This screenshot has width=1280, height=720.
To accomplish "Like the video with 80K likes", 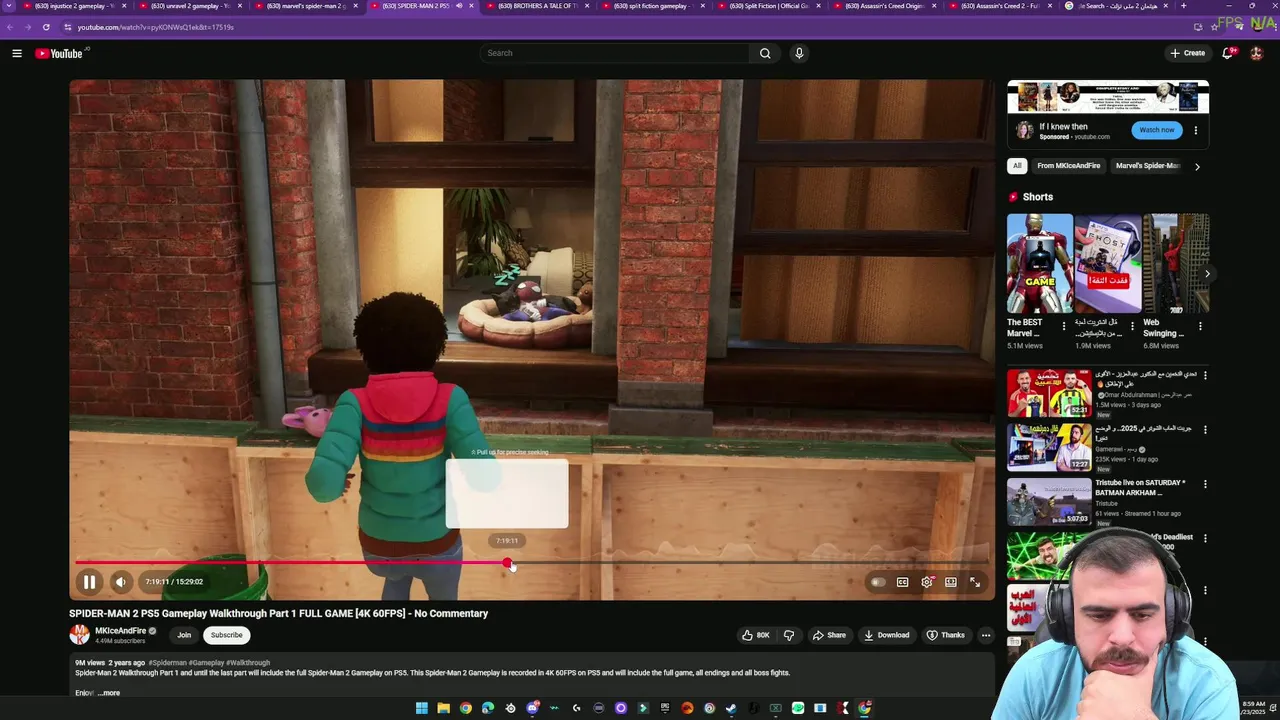I will click(756, 635).
